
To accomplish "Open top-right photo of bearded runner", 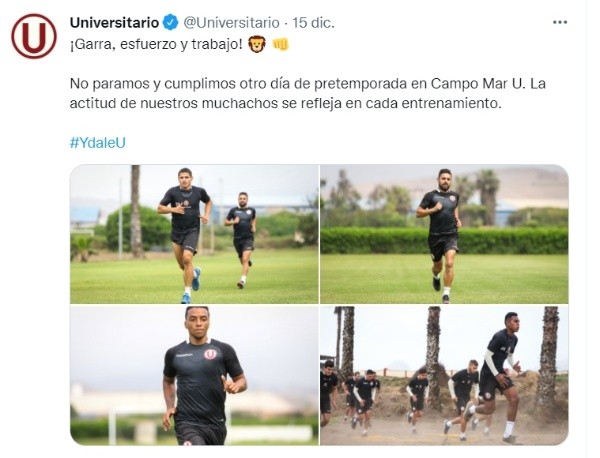I will (x=444, y=234).
